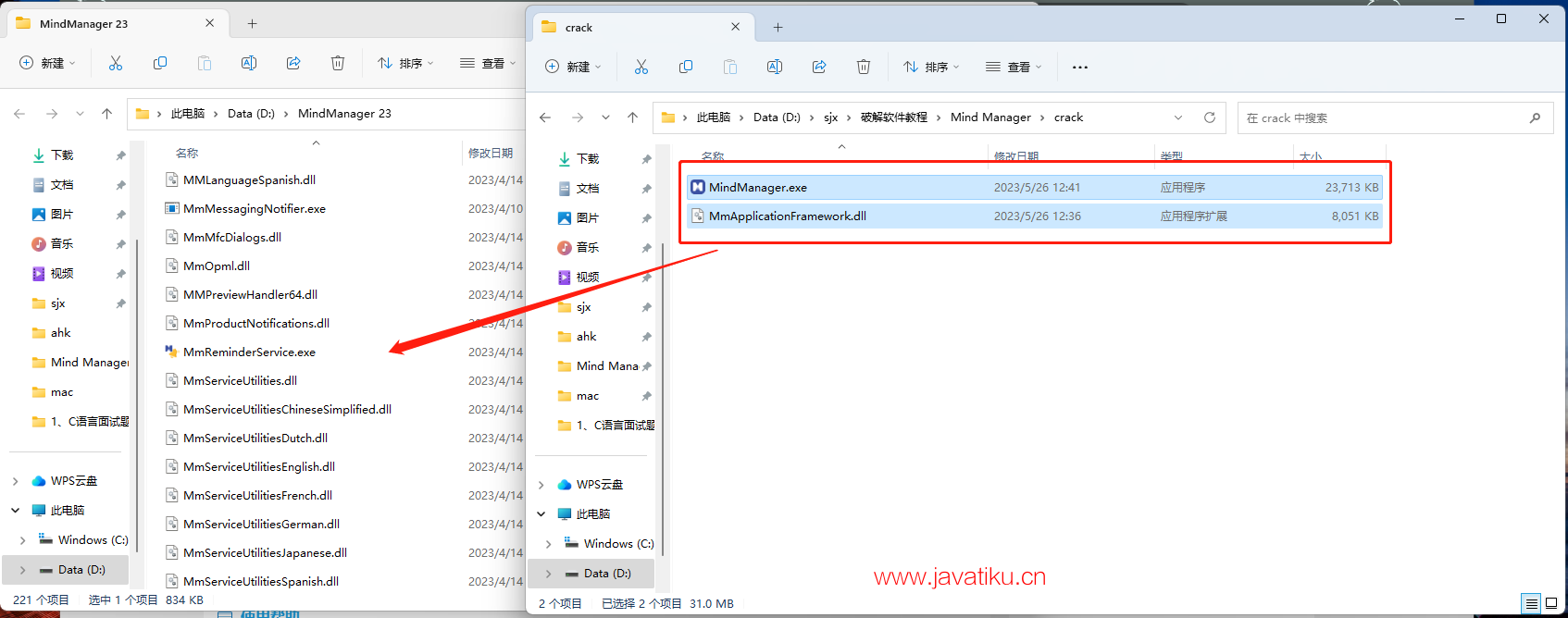Switch to the large icons view in status bar
Viewport: 1568px width, 618px height.
click(x=1551, y=603)
